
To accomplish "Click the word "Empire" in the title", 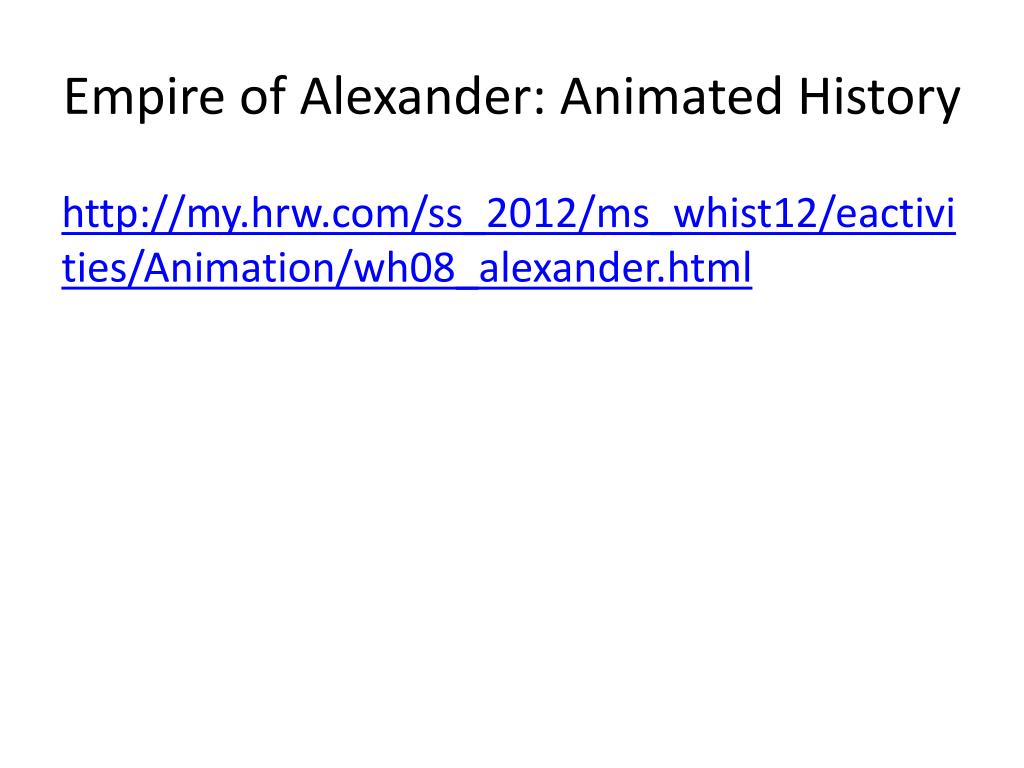I will click(x=144, y=98).
